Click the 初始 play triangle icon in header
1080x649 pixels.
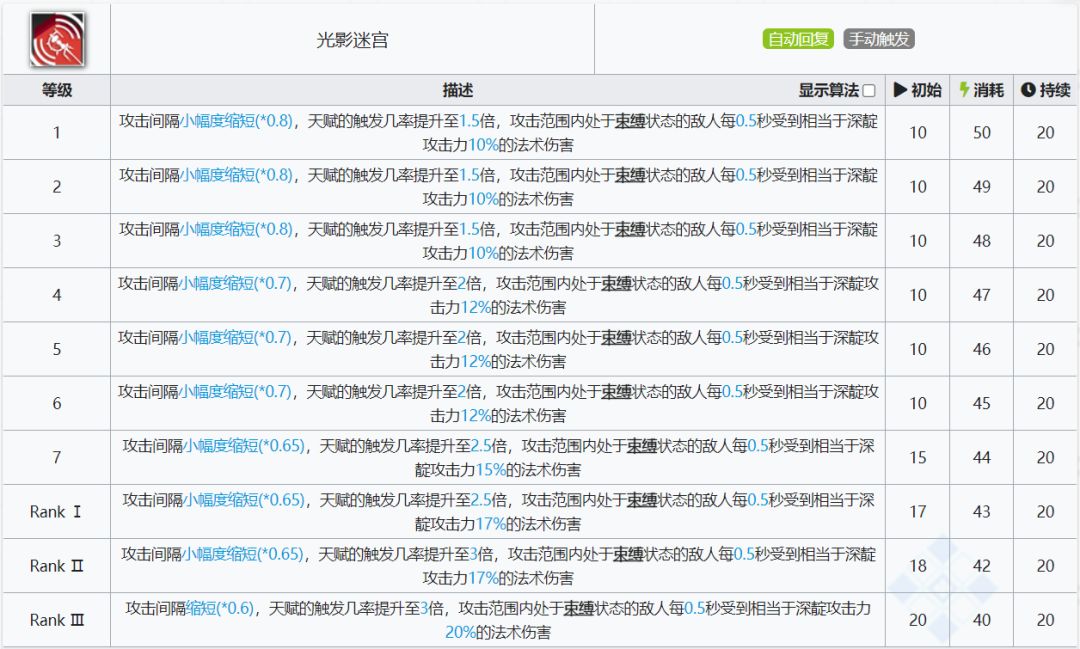coord(900,90)
